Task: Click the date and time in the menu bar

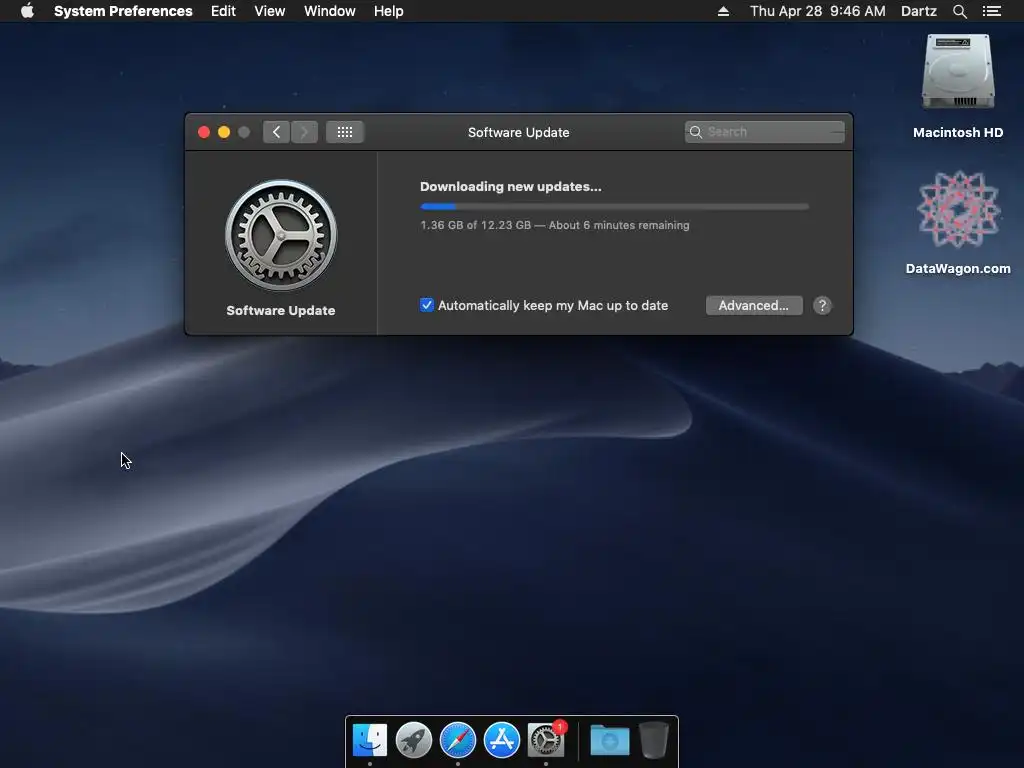Action: [x=818, y=11]
